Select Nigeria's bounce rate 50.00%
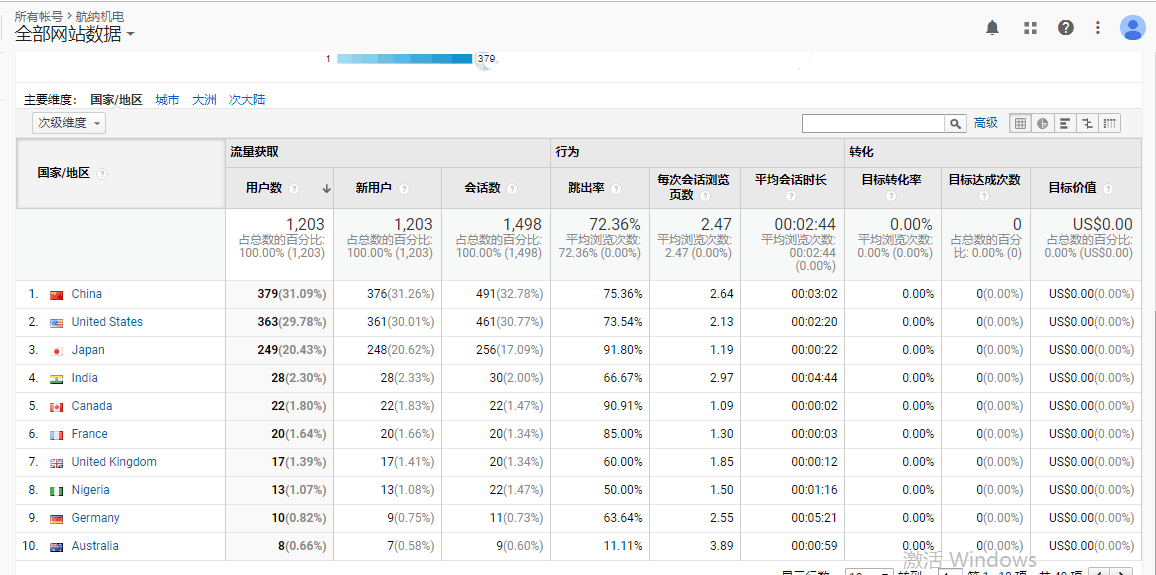The image size is (1156, 575). (x=623, y=490)
